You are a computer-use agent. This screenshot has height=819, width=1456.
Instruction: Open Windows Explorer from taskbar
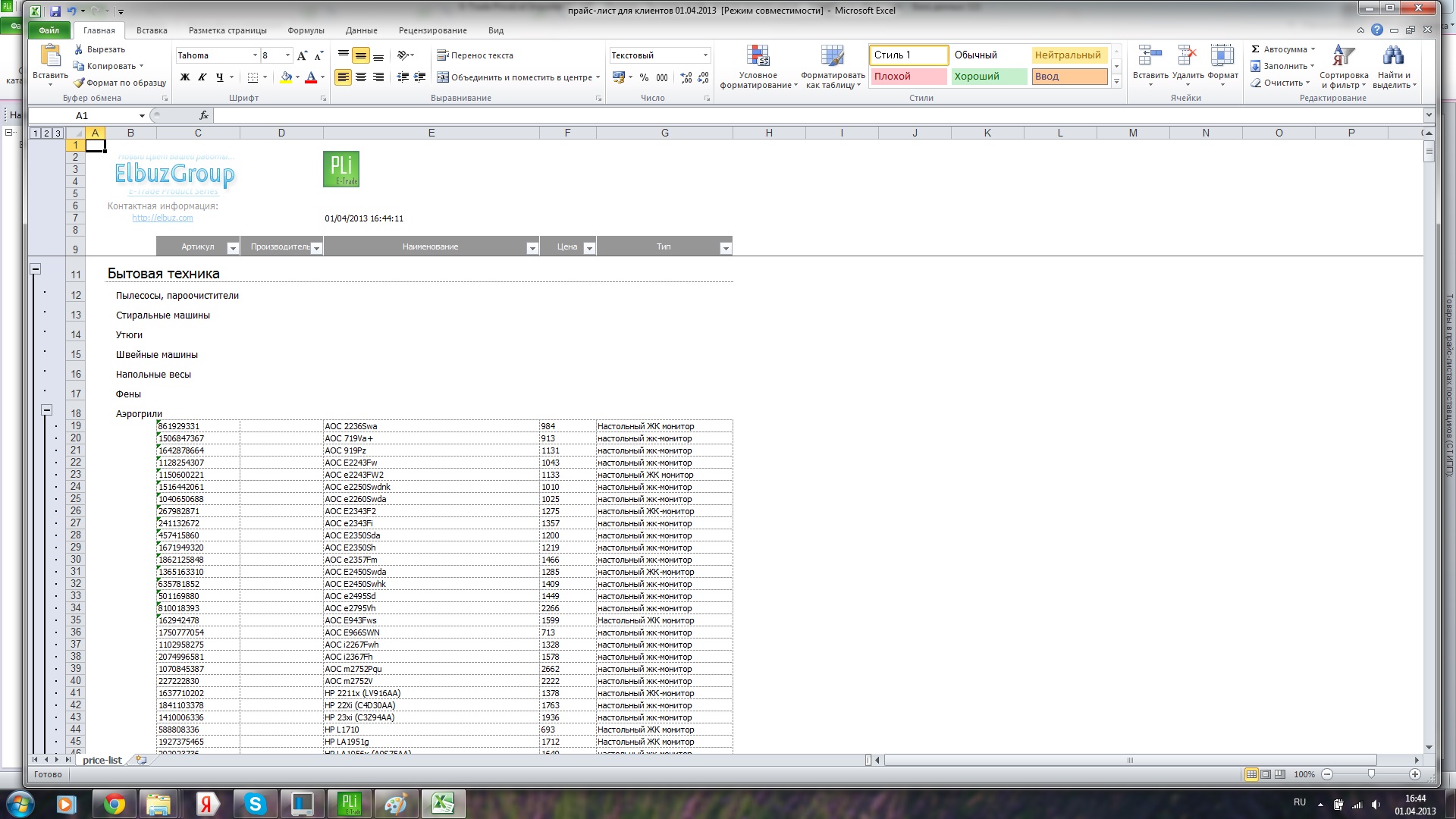pos(158,804)
